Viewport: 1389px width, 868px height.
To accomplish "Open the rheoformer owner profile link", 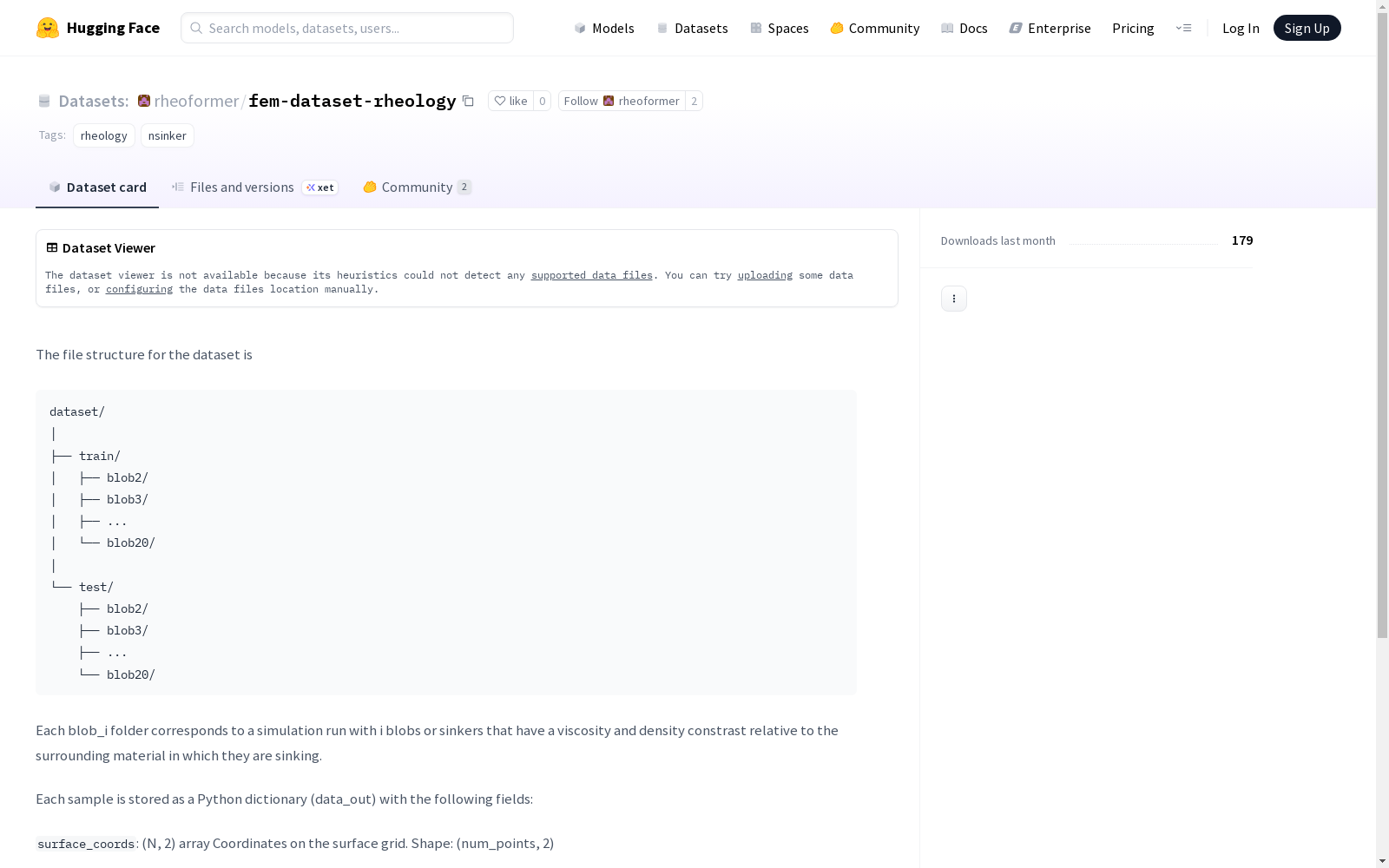I will (196, 101).
